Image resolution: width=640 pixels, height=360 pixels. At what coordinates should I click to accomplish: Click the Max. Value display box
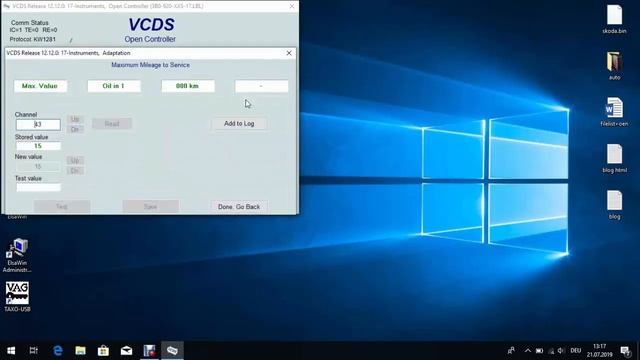(40, 86)
